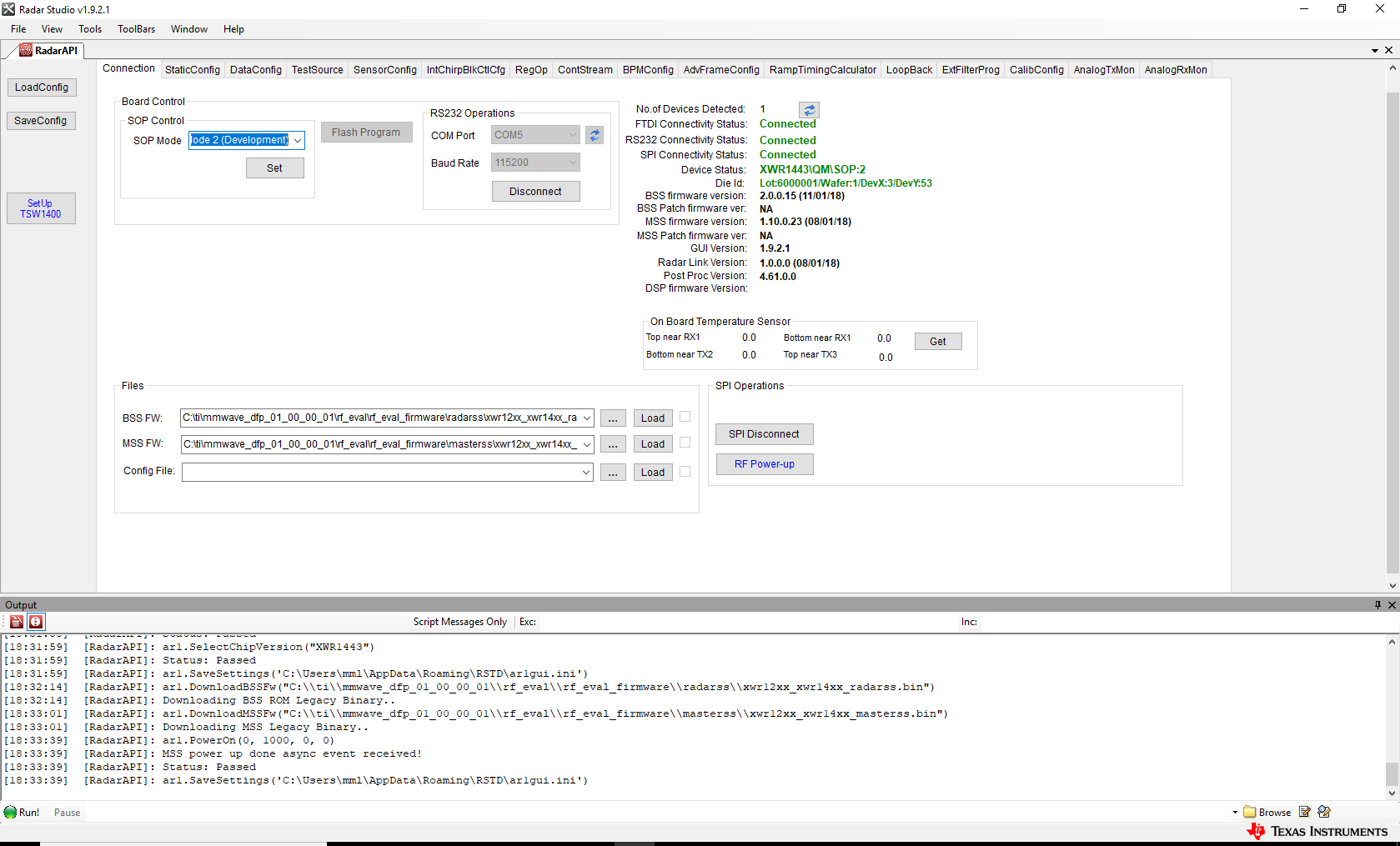
Task: Click the RF Power-up button
Action: 764,464
